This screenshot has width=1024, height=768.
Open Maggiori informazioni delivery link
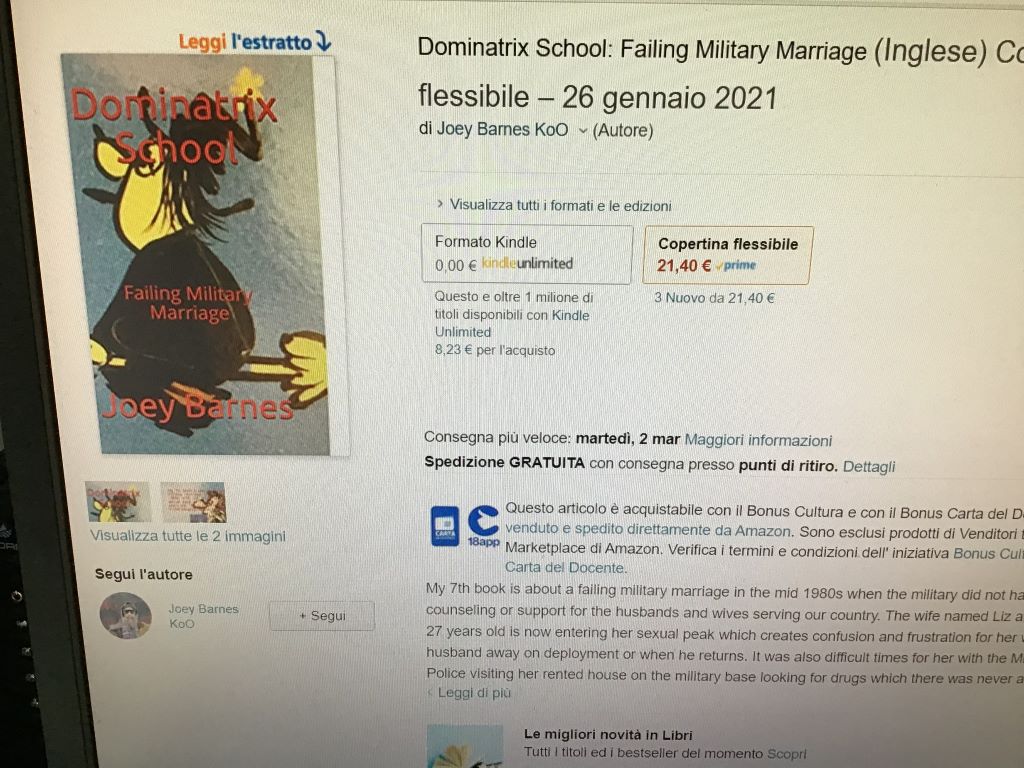point(758,440)
